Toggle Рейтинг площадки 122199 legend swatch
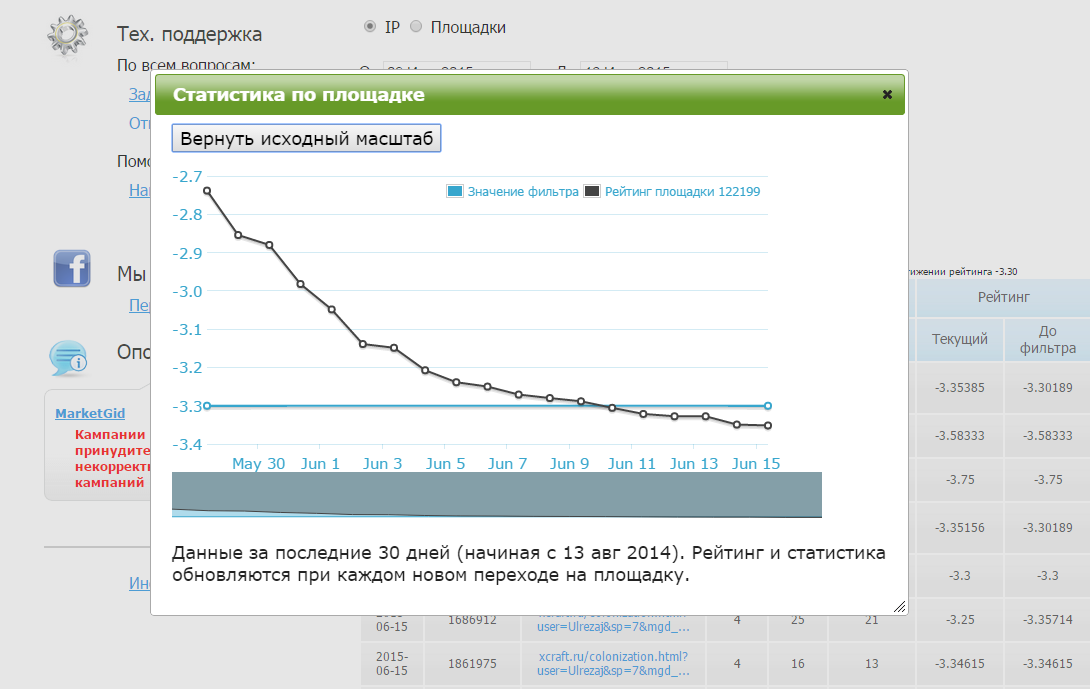Screen dimensions: 1090x689 pos(592,191)
